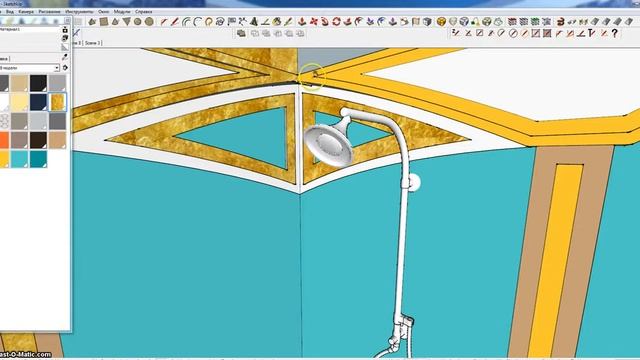
Task: Select the beige swatch in top row
Action: click(x=19, y=83)
